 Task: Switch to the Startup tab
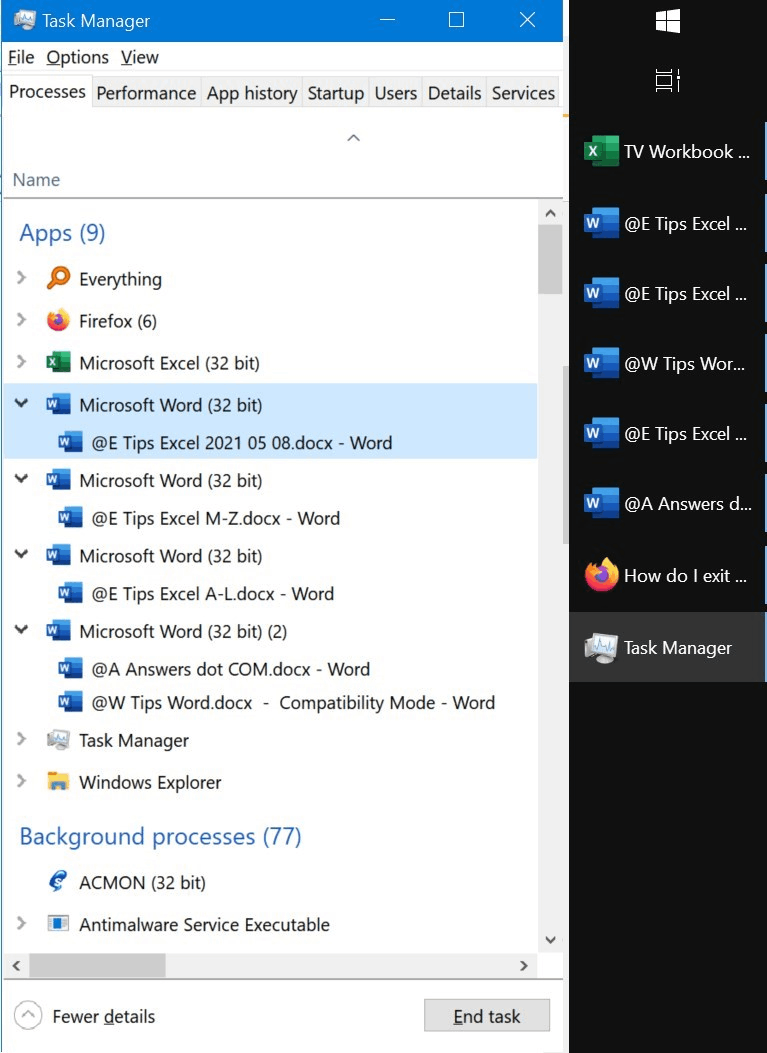pyautogui.click(x=335, y=93)
